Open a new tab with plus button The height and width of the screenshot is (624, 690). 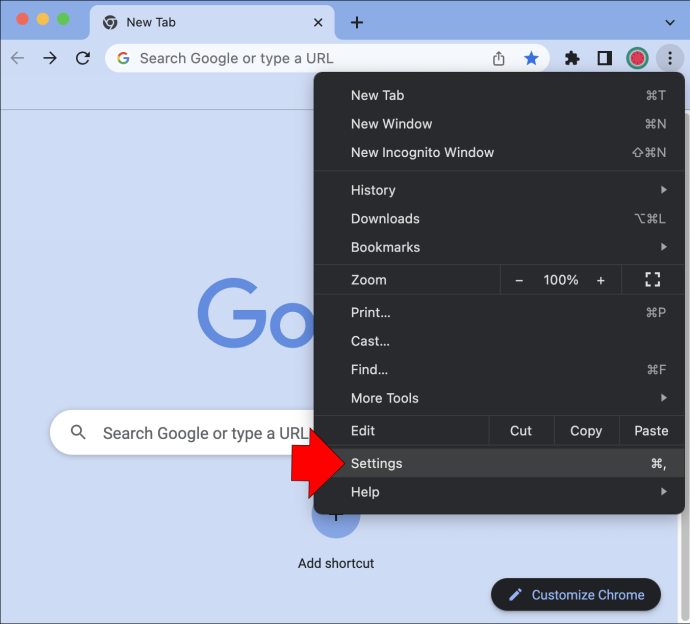357,22
